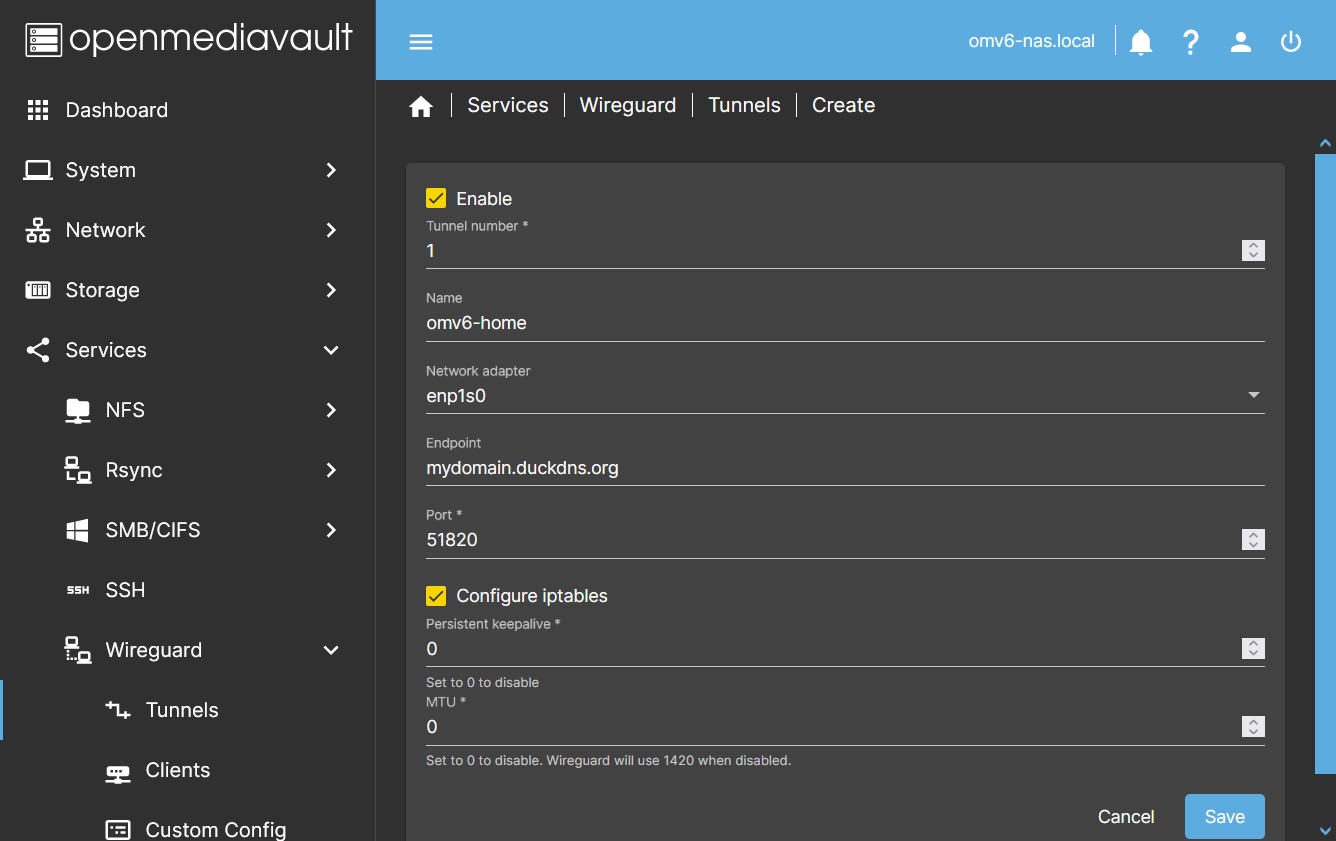Screen dimensions: 1336x841
Task: Toggle the Configure iptables checkbox
Action: (x=436, y=596)
